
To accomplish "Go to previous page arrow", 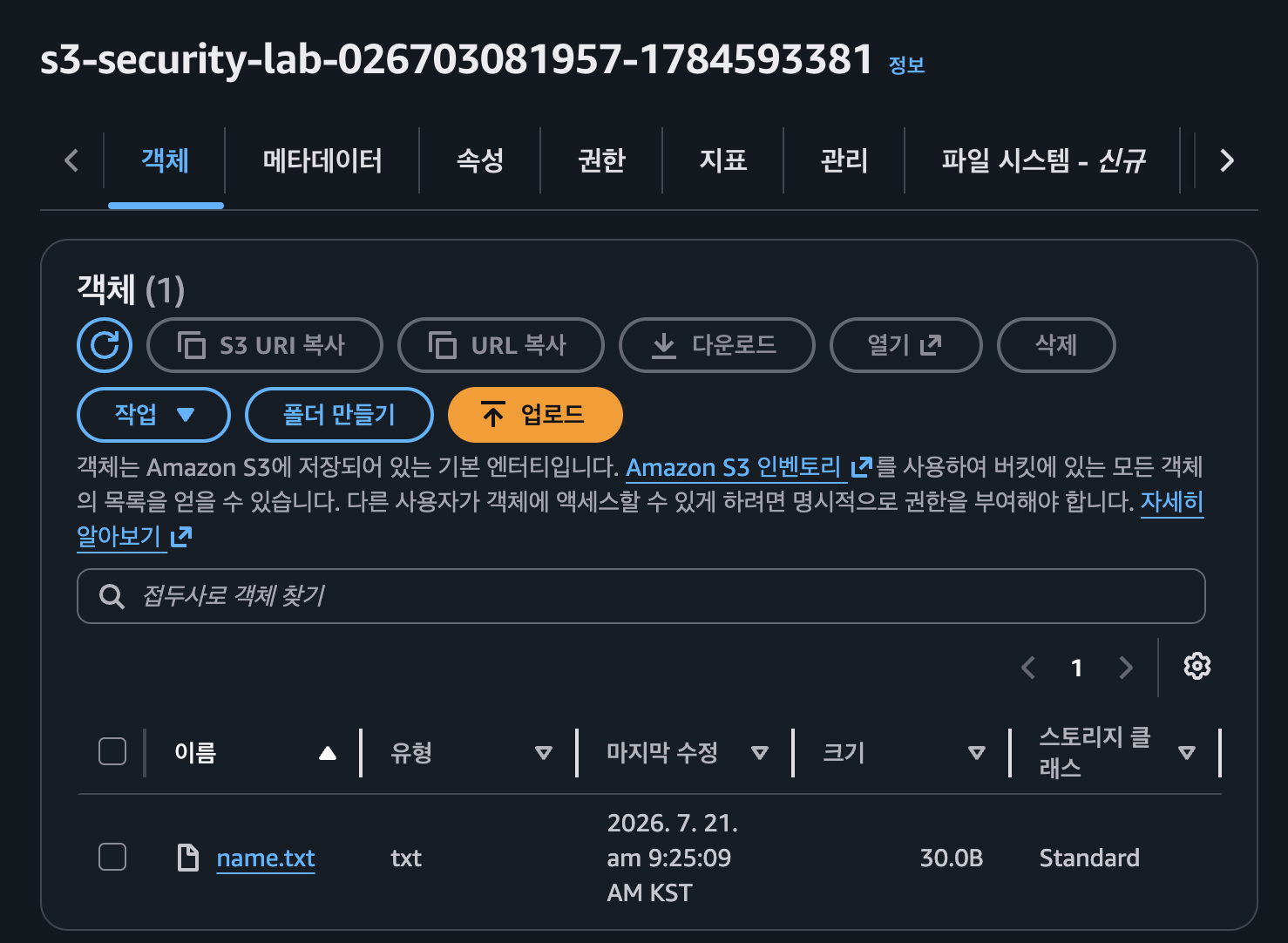I will click(1028, 668).
